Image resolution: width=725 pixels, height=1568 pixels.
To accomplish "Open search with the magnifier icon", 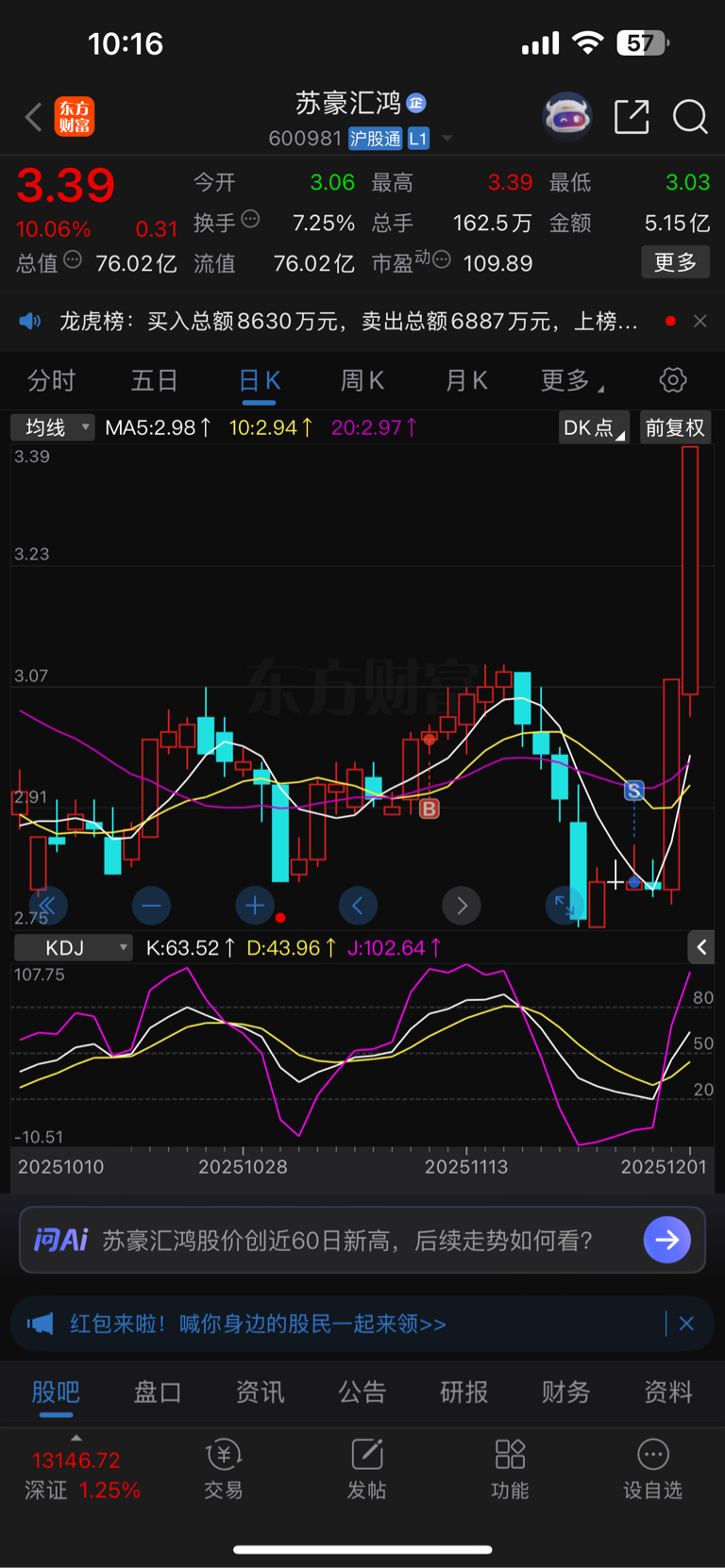I will pyautogui.click(x=690, y=117).
